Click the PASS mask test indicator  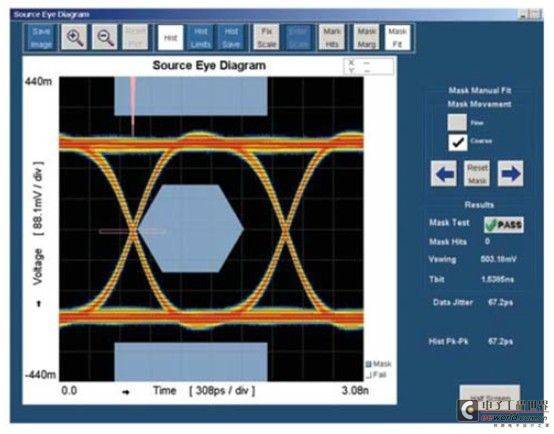tap(504, 225)
